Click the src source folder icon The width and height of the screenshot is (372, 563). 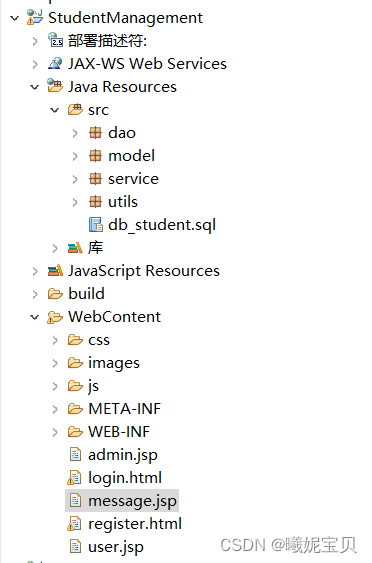point(75,110)
